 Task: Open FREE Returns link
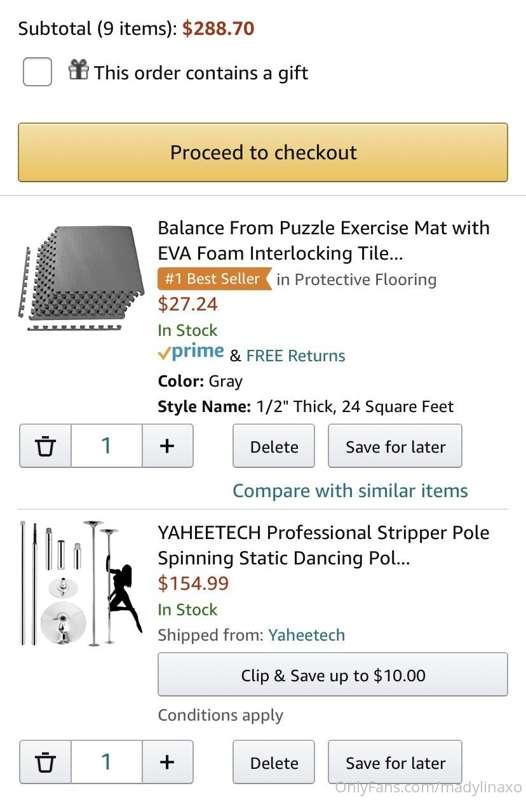pos(295,356)
